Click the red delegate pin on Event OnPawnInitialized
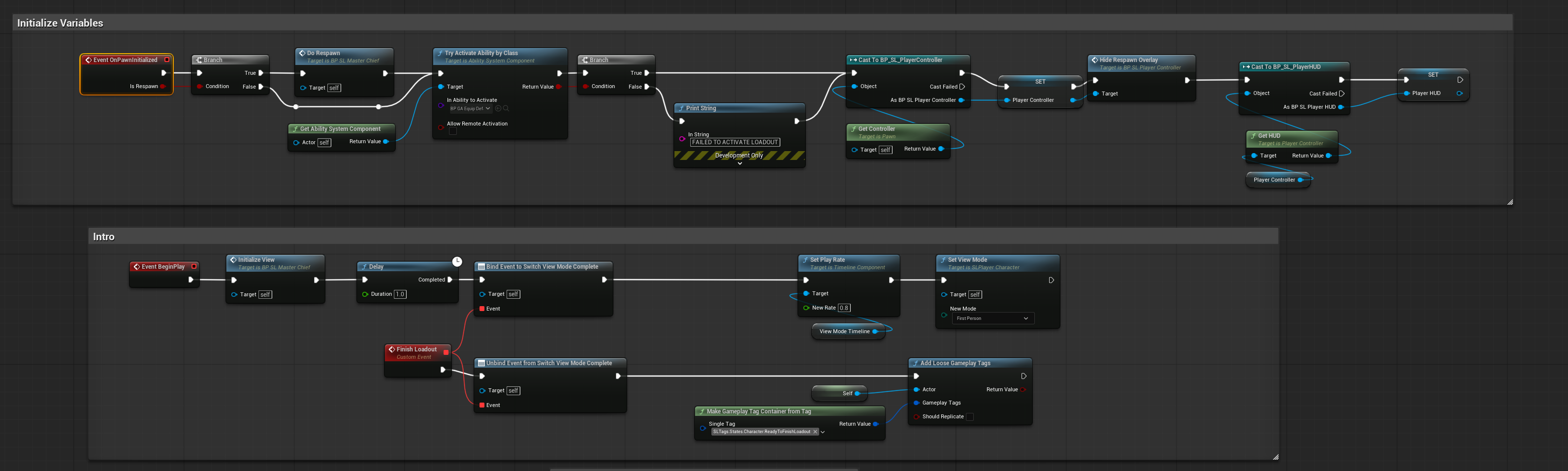The image size is (1568, 471). point(167,60)
